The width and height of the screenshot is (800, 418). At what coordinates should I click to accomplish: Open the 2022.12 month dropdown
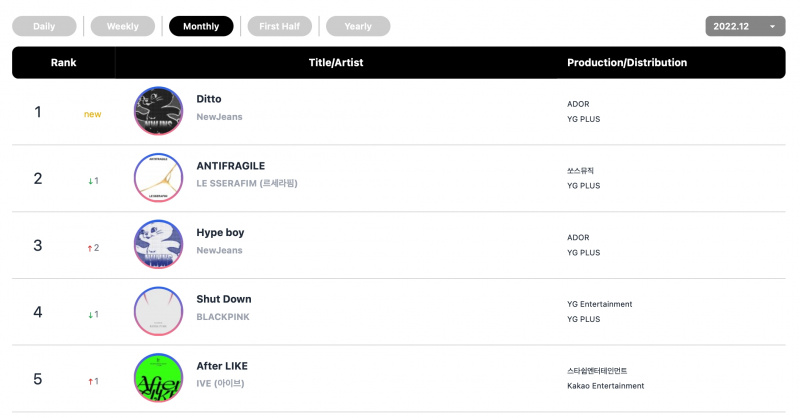coord(745,26)
